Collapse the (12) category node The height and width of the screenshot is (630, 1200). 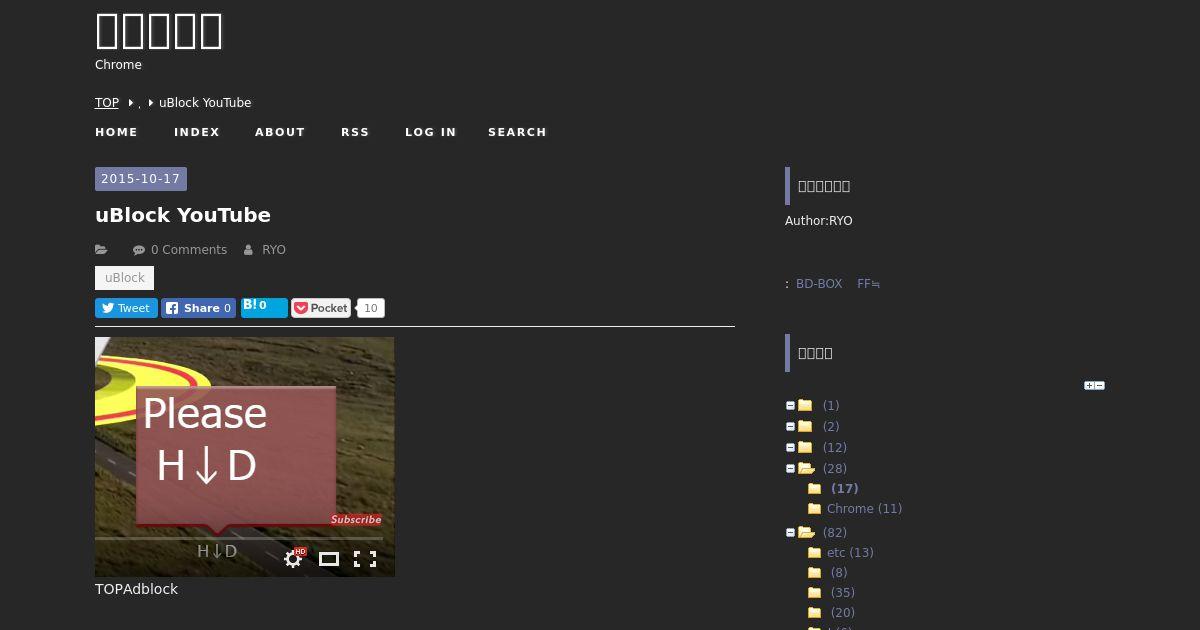point(790,448)
